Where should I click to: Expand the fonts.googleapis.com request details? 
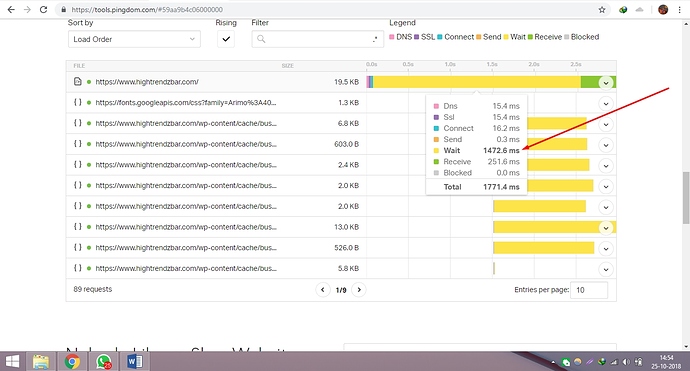pos(606,104)
